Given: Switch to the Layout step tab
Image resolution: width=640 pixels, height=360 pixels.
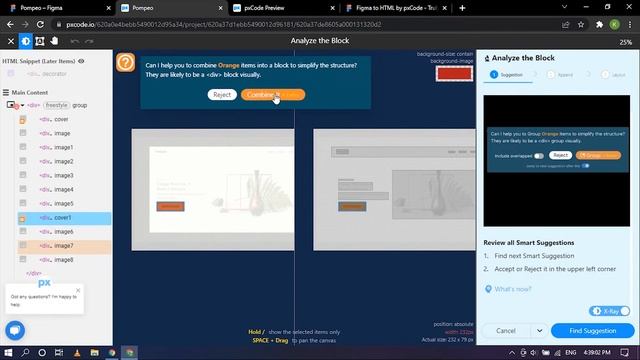Looking at the screenshot, I should 613,75.
